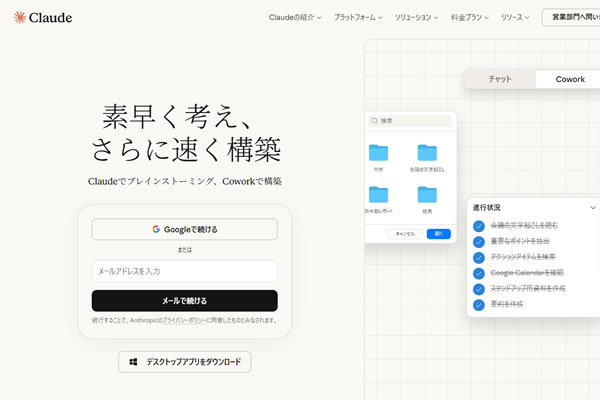
Task: Select the bottom-left blue folder icon
Action: pos(378,194)
